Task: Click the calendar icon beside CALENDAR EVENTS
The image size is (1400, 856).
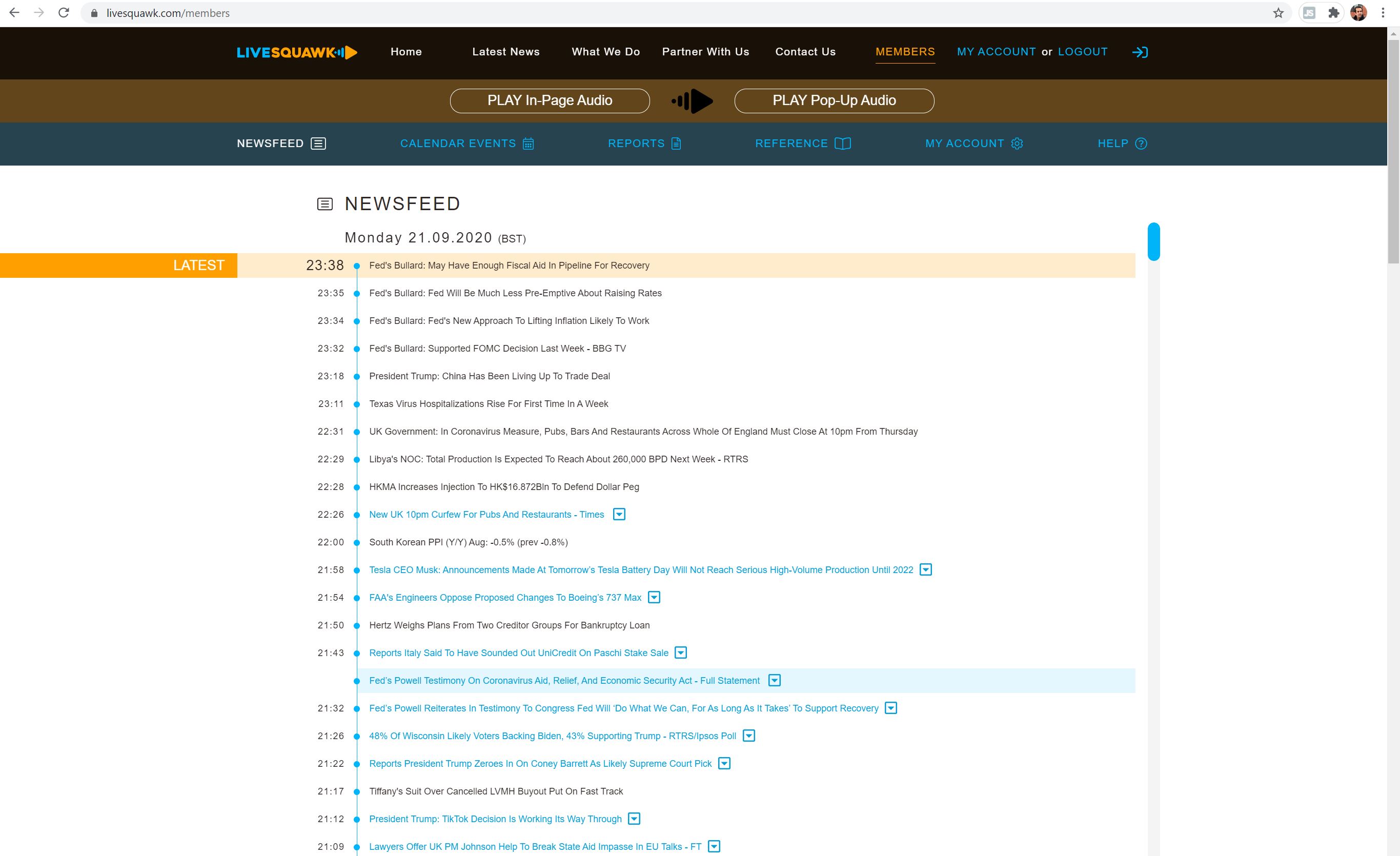Action: pos(528,144)
